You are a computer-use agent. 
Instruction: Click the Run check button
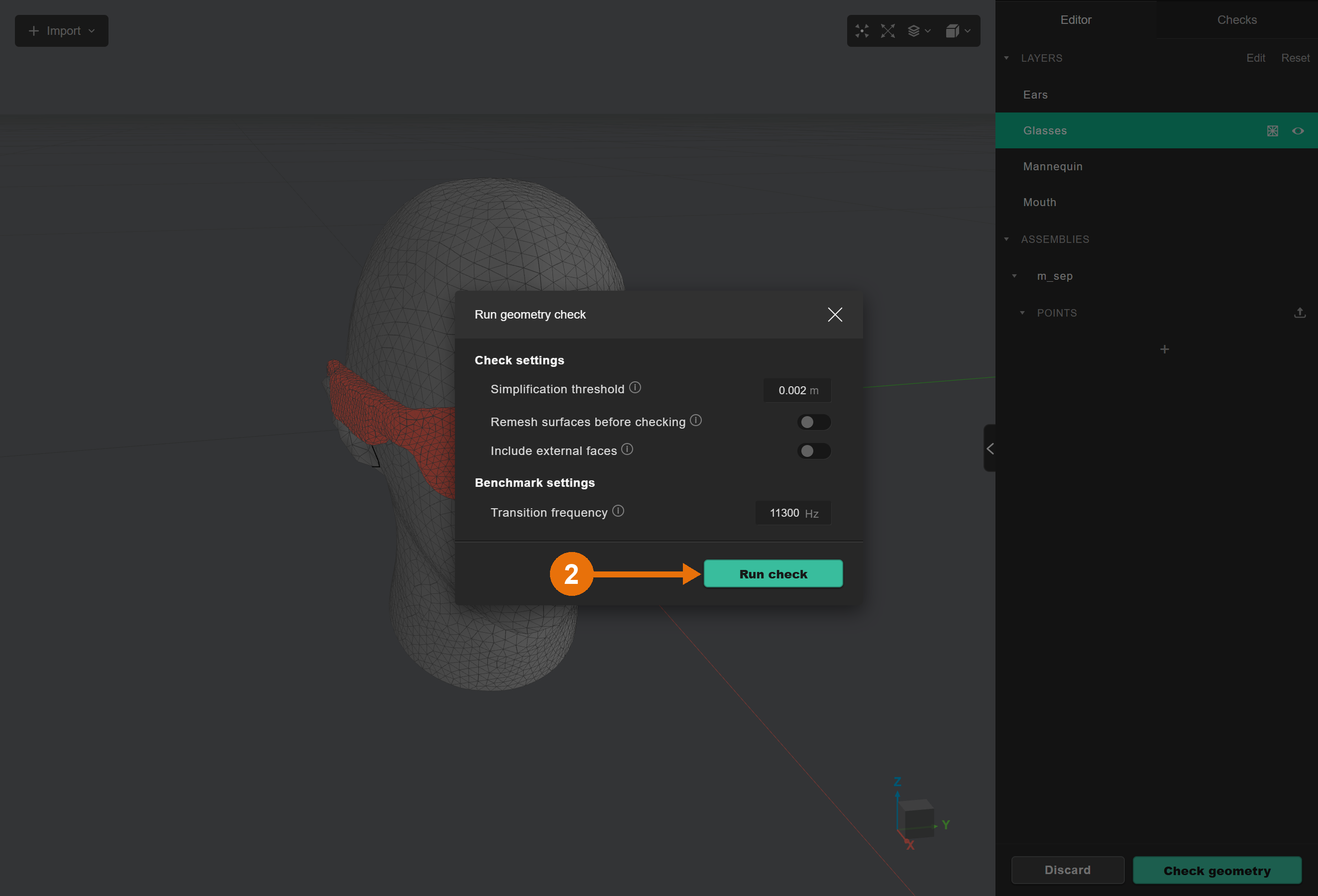click(772, 573)
